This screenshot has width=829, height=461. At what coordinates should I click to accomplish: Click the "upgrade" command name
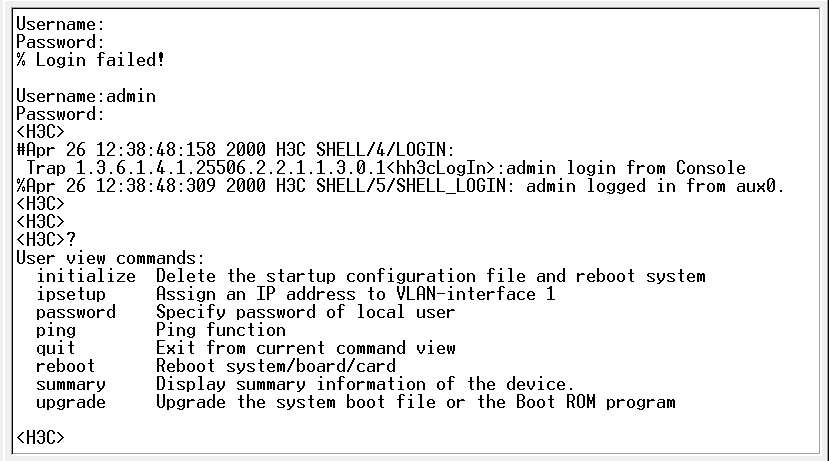tap(71, 402)
